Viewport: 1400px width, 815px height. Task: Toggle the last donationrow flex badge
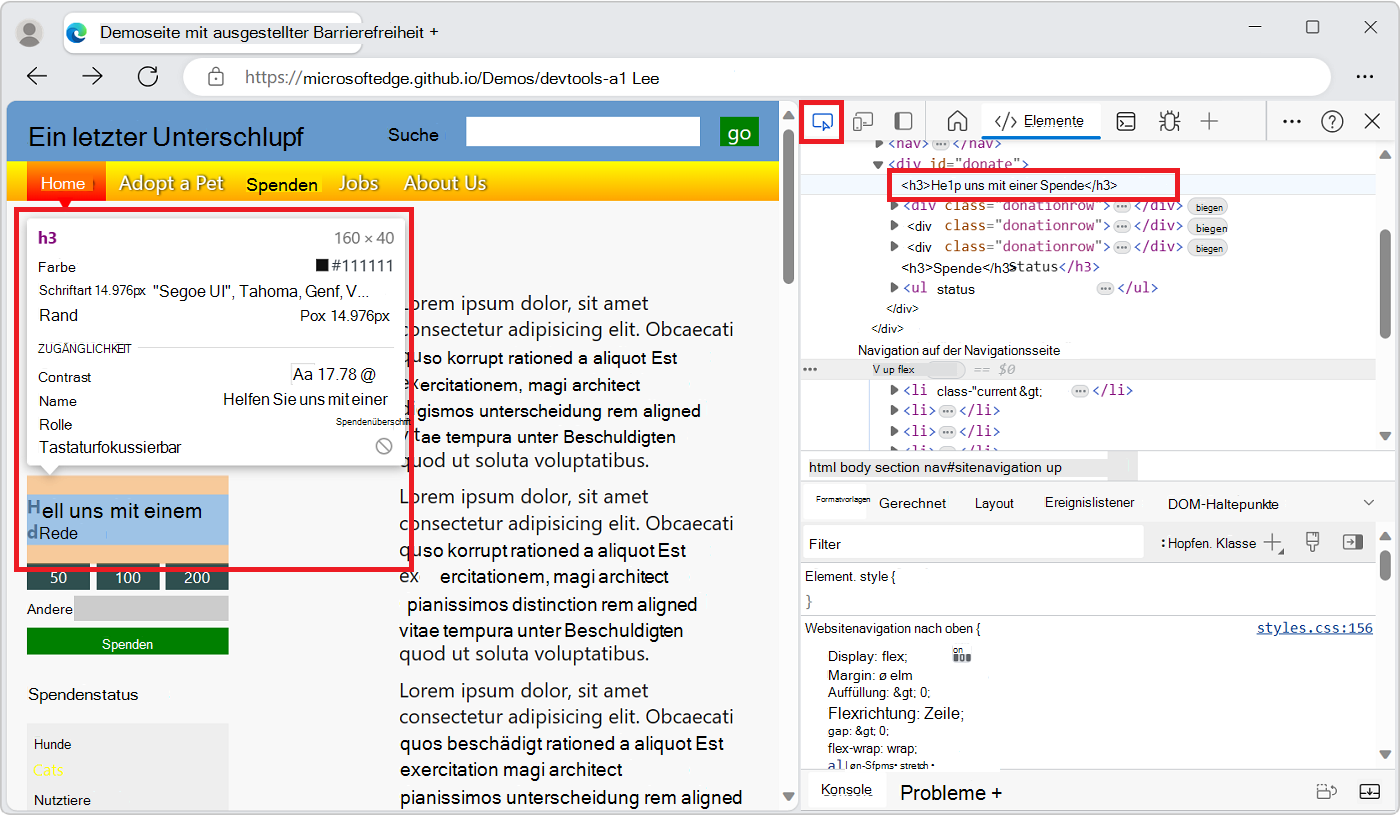point(1207,247)
